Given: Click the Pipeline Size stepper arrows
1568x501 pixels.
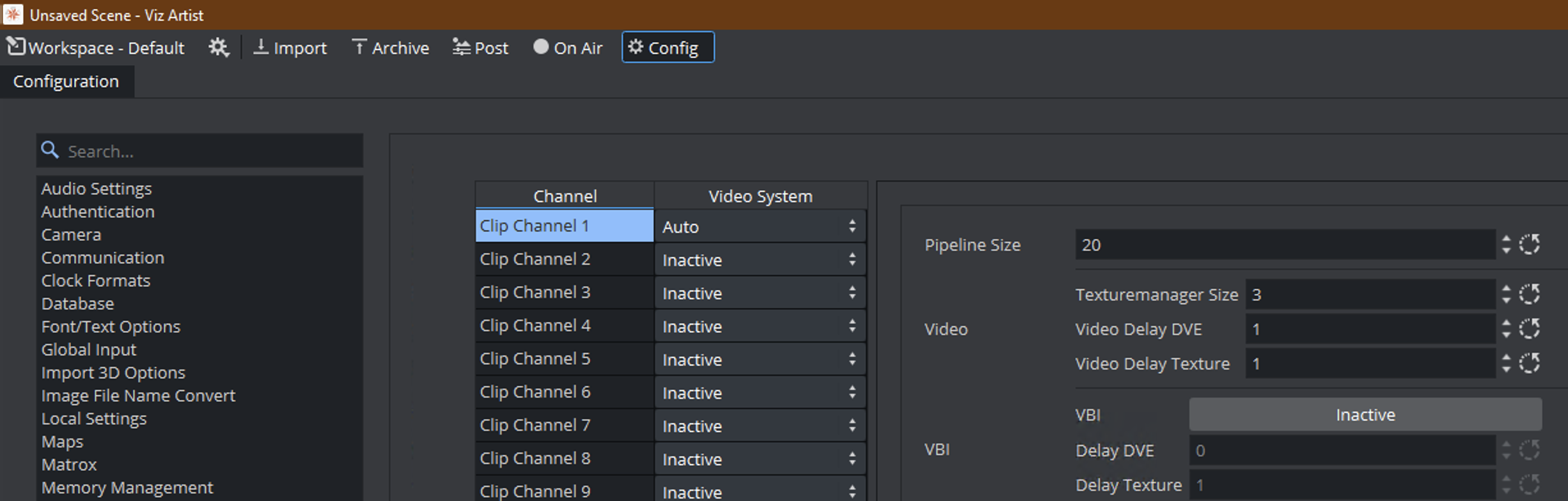Looking at the screenshot, I should click(1506, 244).
